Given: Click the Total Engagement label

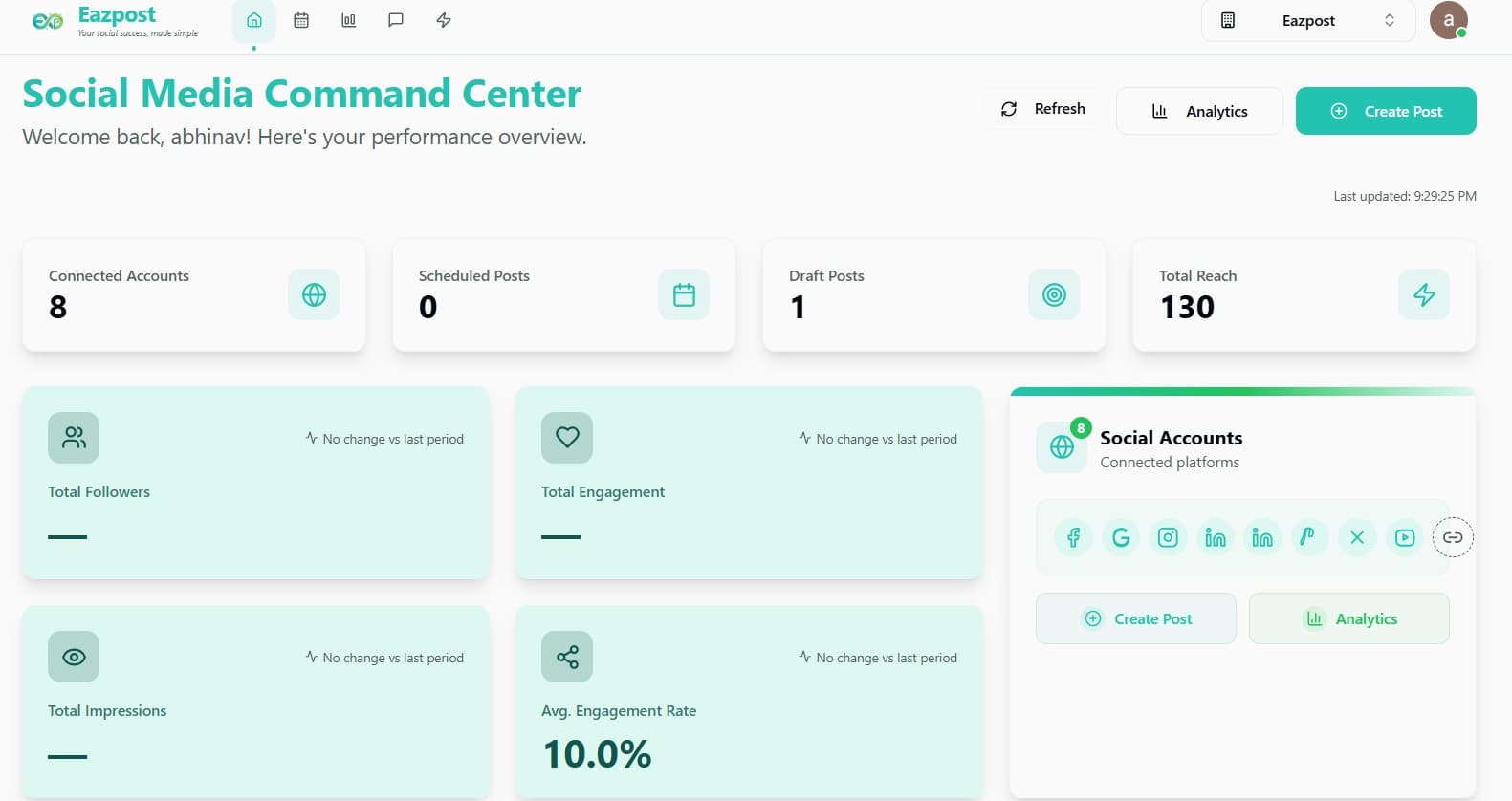Looking at the screenshot, I should (603, 492).
